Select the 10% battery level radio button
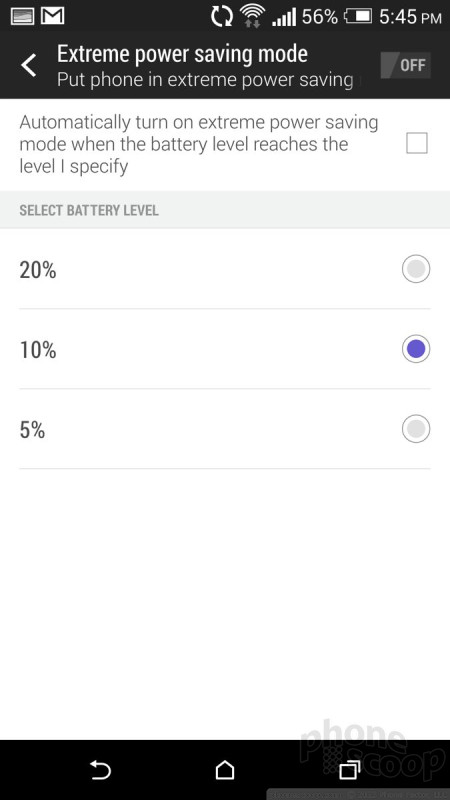450x800 pixels. click(416, 349)
